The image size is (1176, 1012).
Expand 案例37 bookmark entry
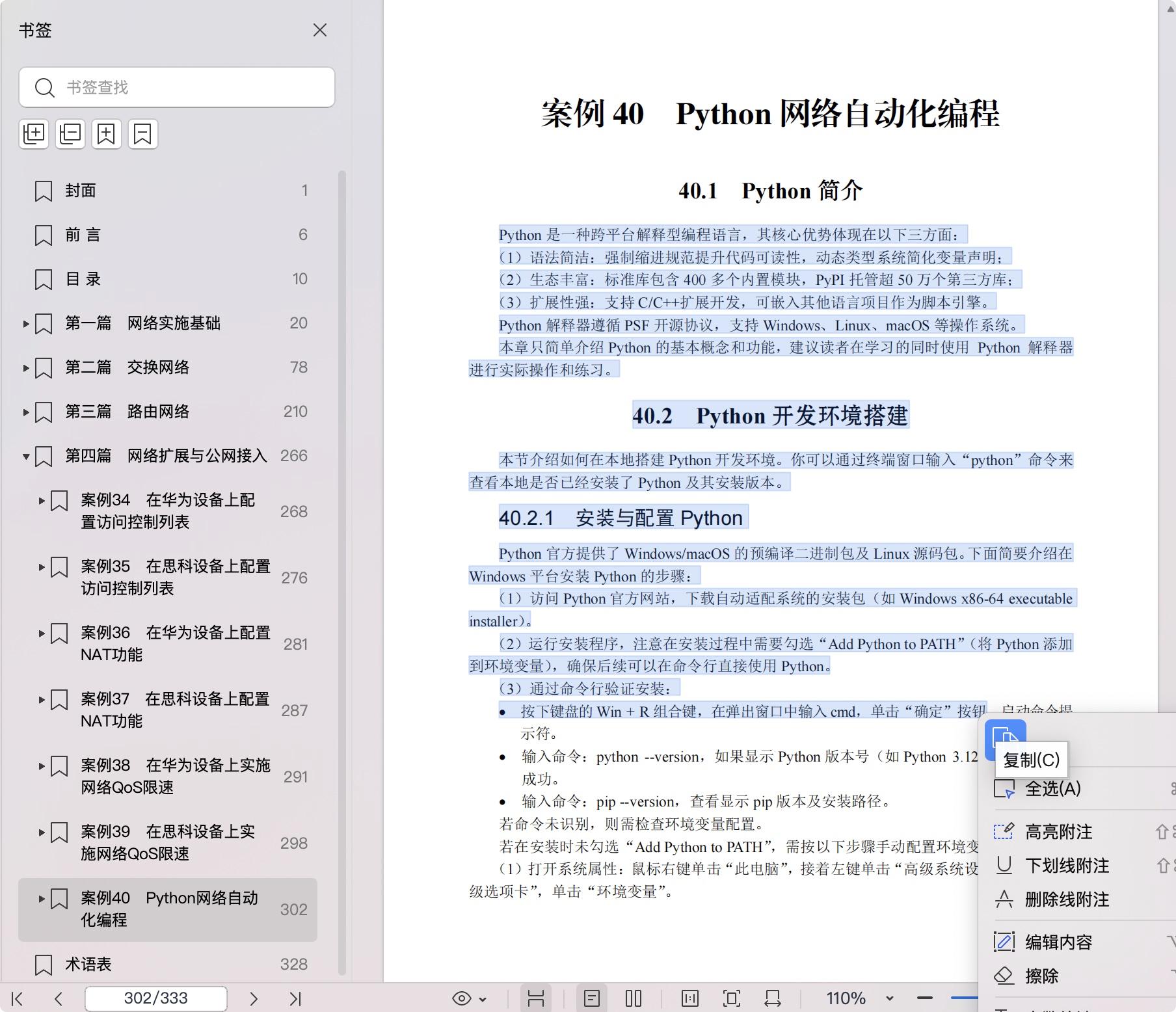(x=42, y=700)
